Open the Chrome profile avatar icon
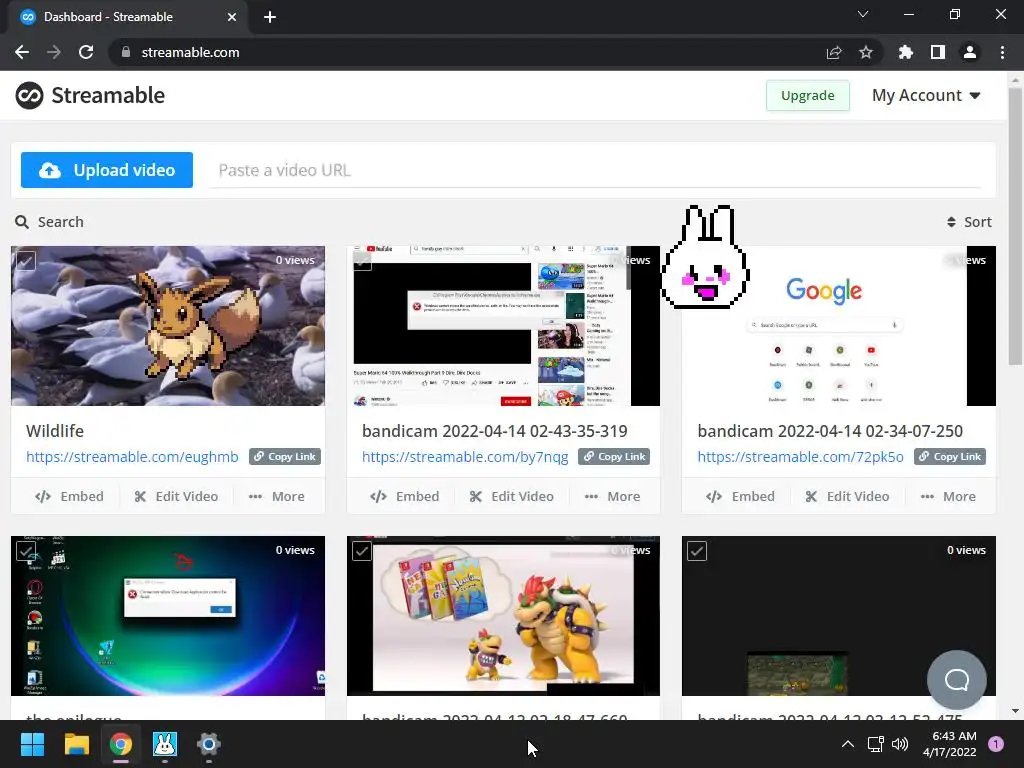This screenshot has width=1024, height=768. click(x=970, y=52)
